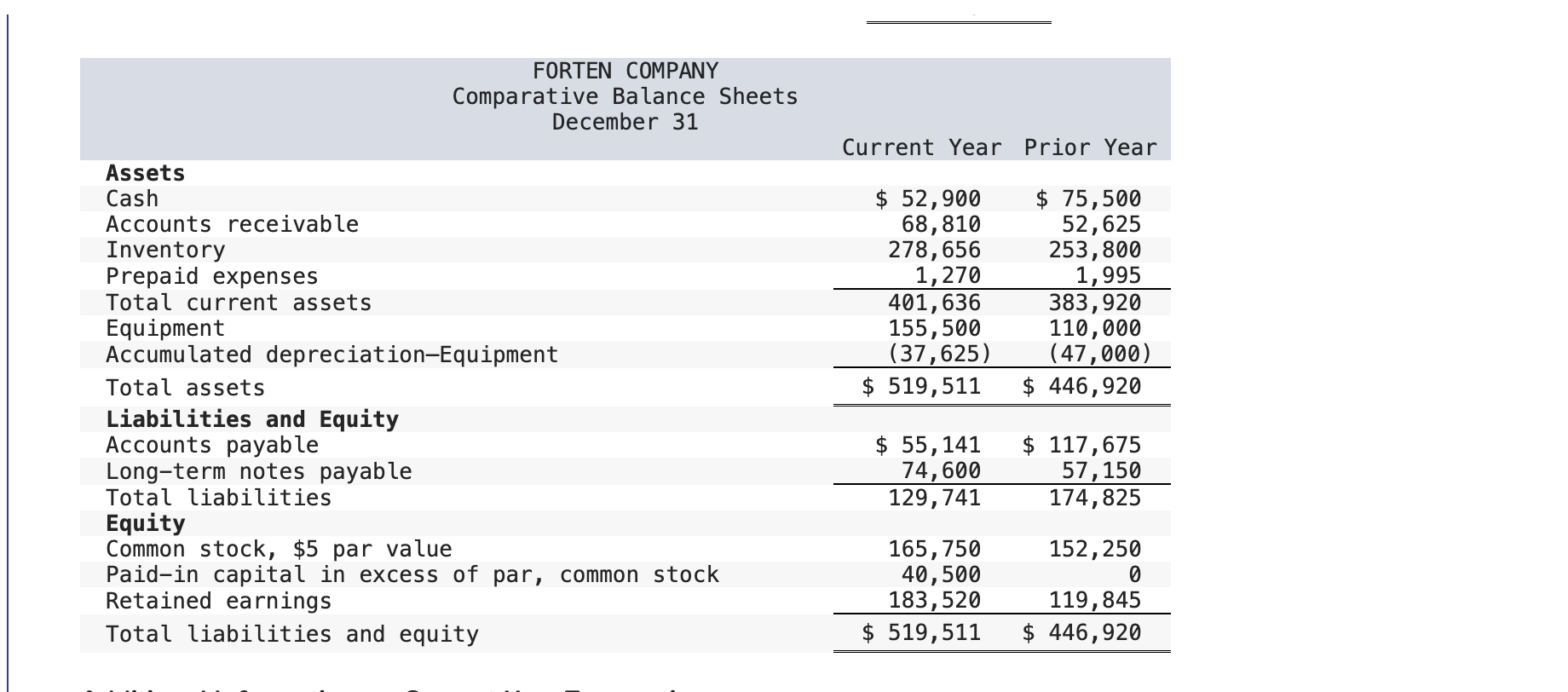Click the Cash row label
This screenshot has width=1568, height=692.
pyautogui.click(x=132, y=199)
